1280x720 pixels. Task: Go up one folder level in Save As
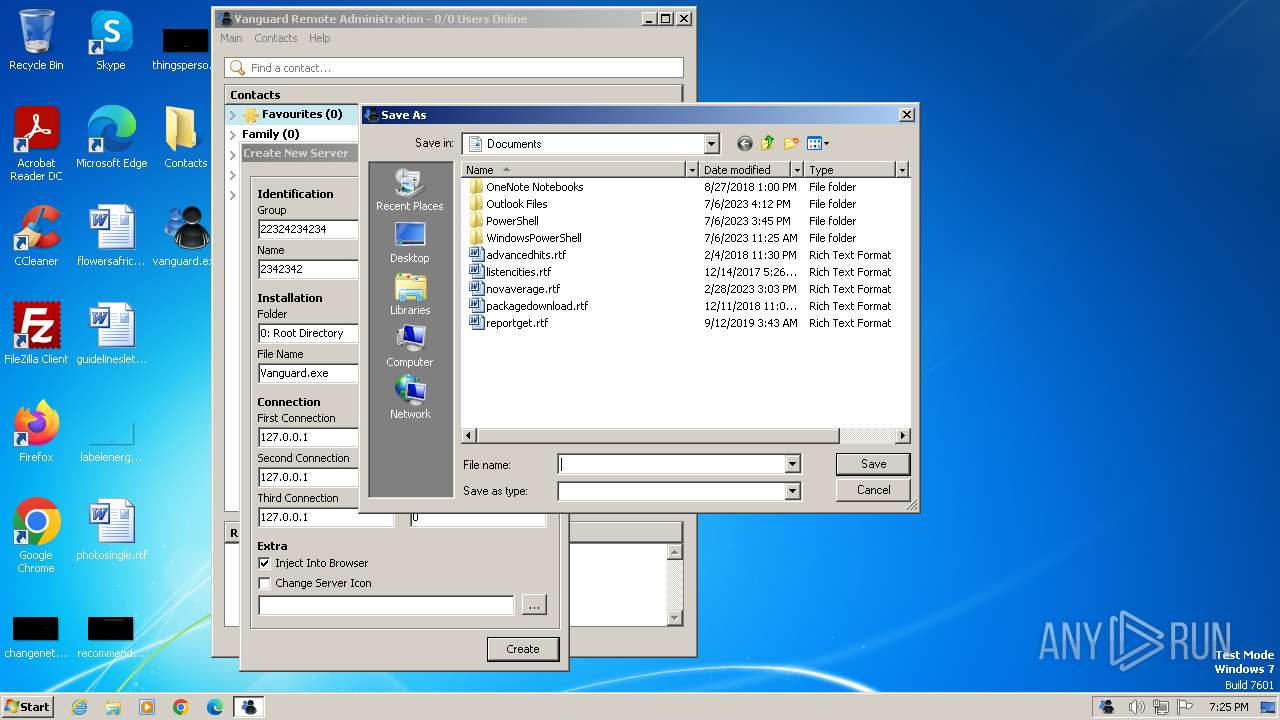[768, 144]
